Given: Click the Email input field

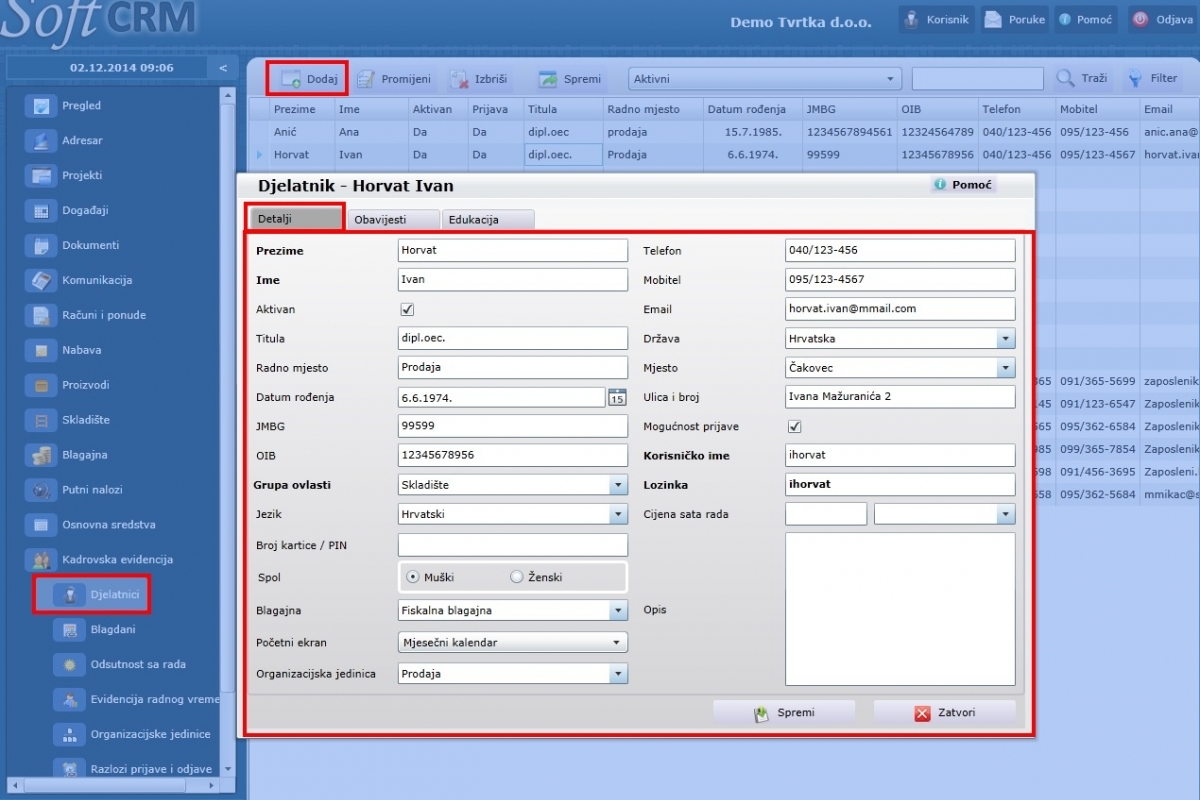Looking at the screenshot, I should click(x=901, y=309).
